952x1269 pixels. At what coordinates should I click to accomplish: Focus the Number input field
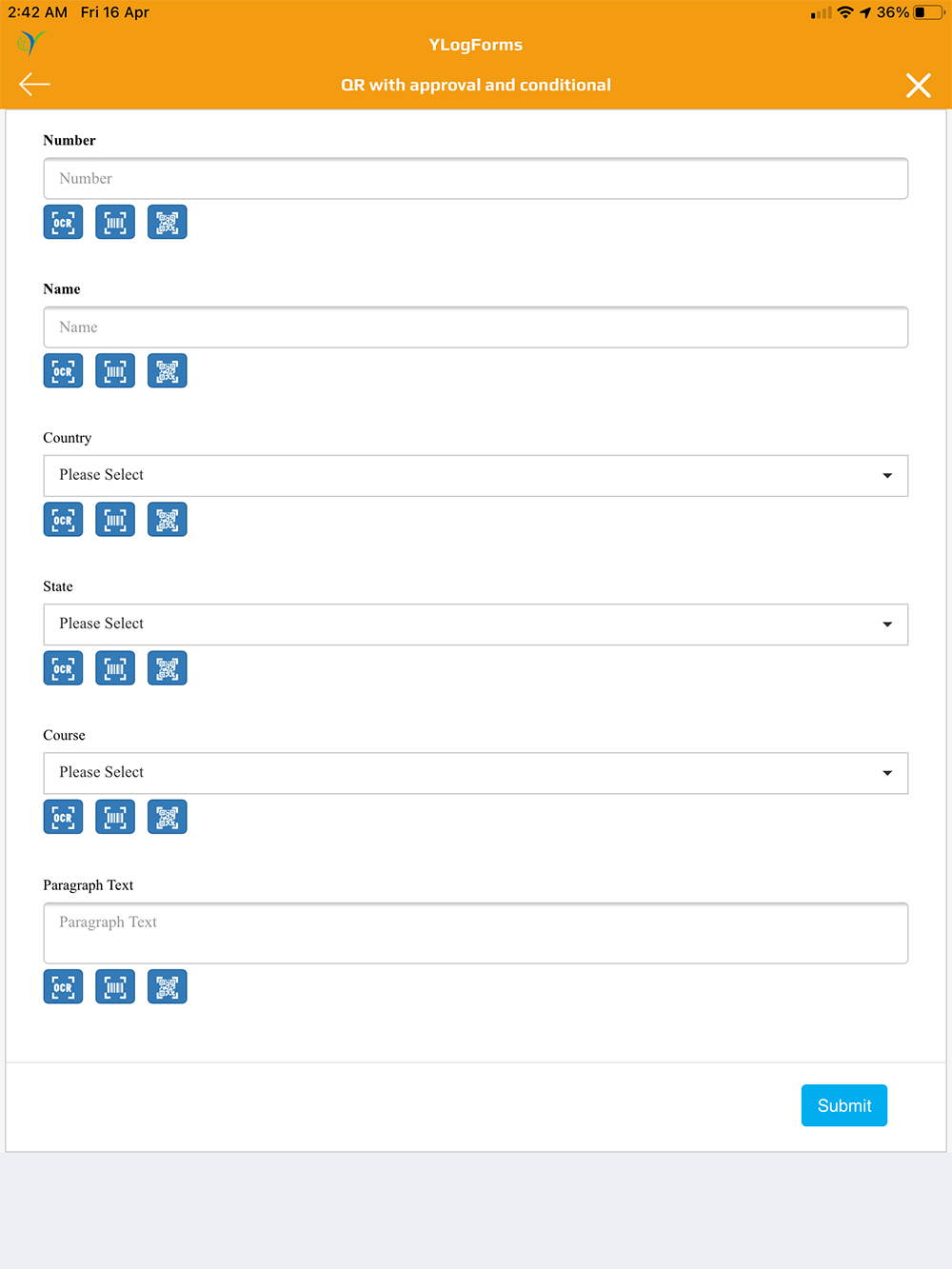pos(476,178)
